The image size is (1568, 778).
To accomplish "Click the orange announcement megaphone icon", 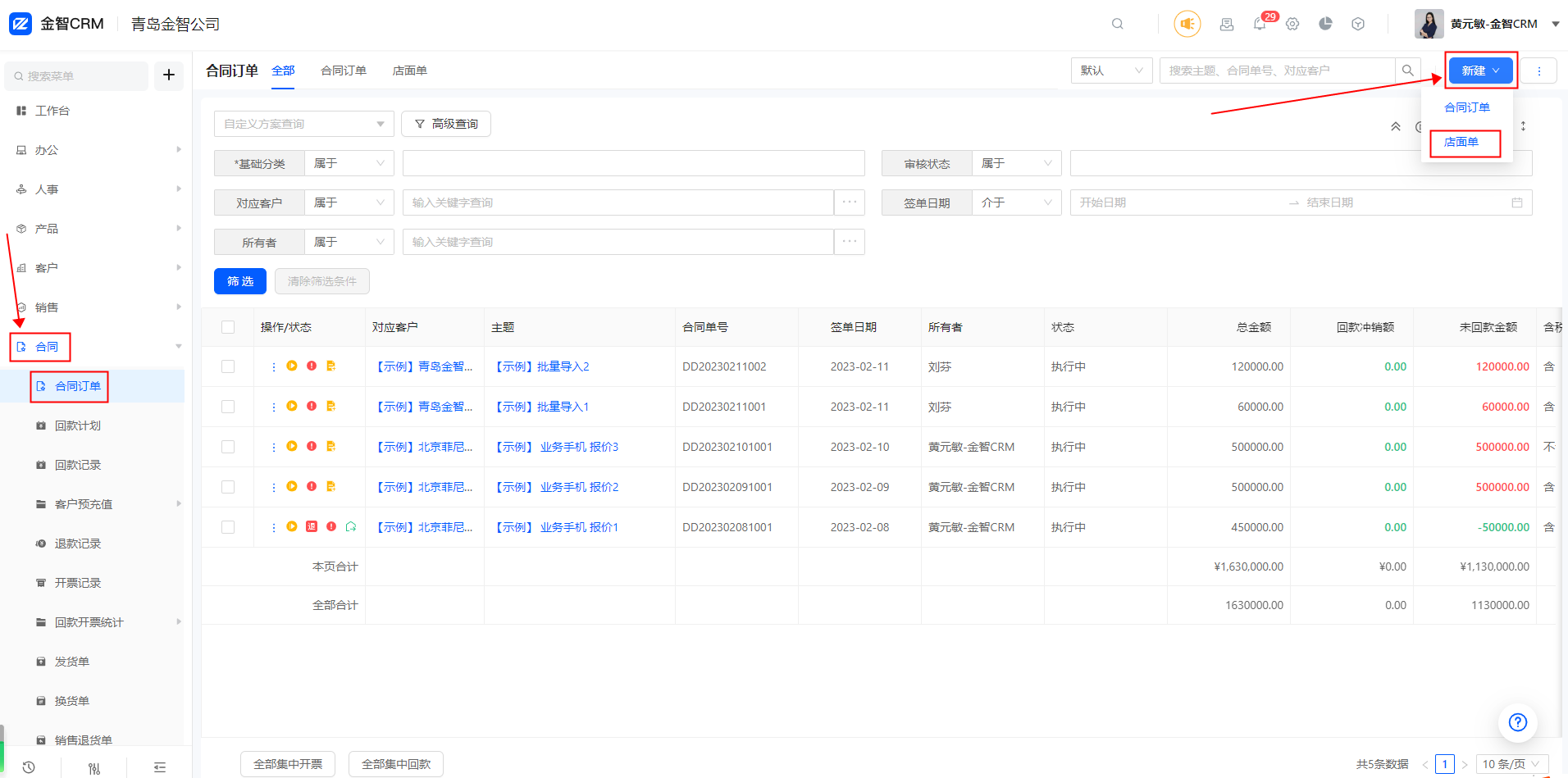I will tap(1187, 24).
